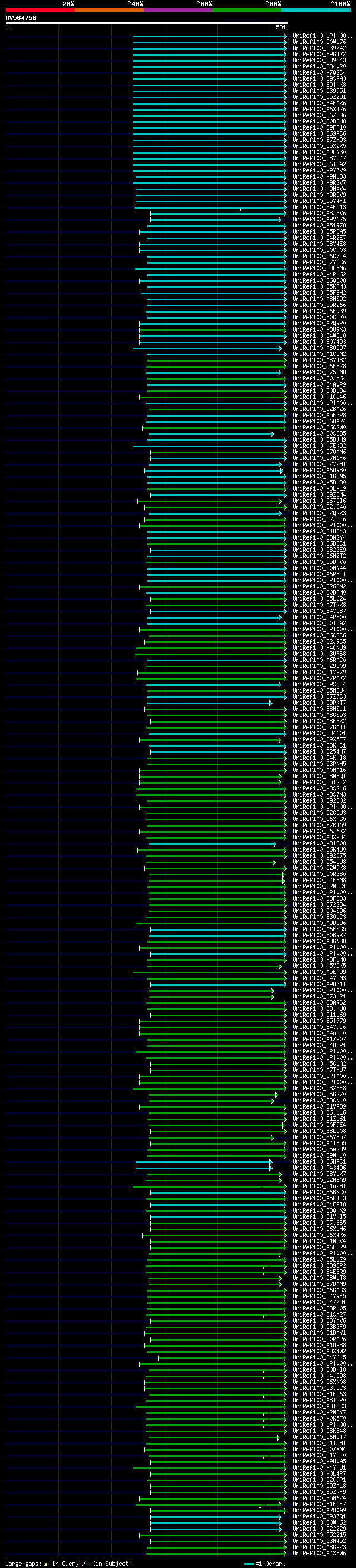Open hit UniRef100_Q39243
Viewport: 356px width, 1568px height.
[x=319, y=60]
